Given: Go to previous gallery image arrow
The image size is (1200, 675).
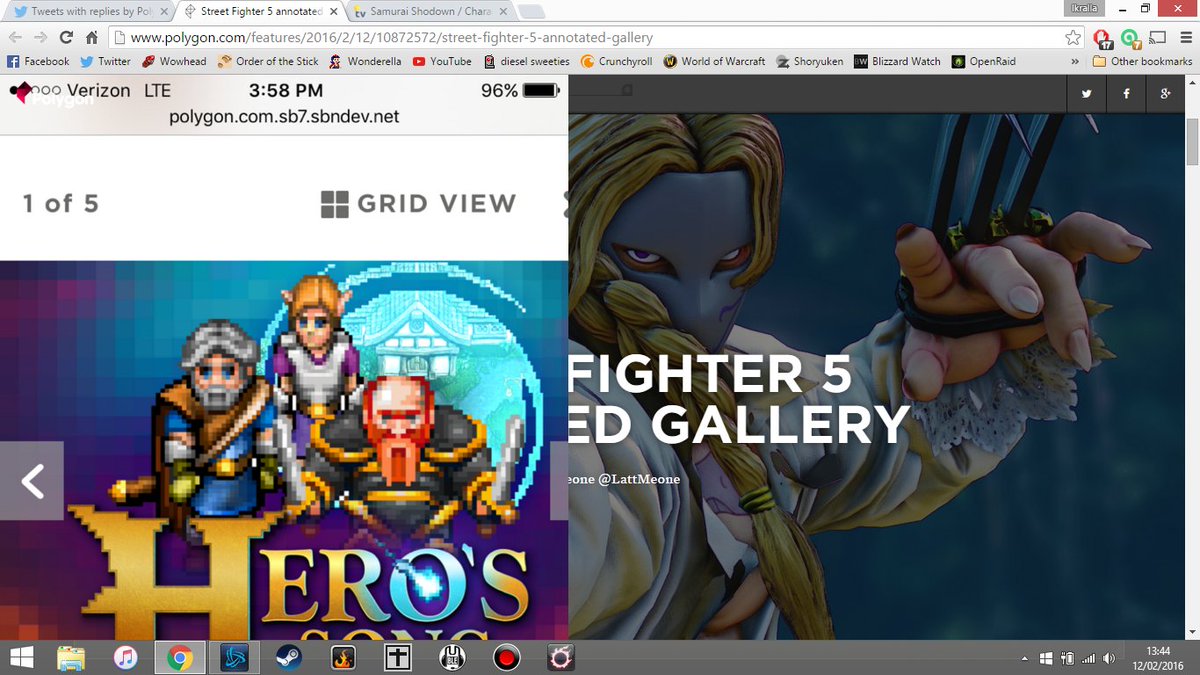Looking at the screenshot, I should (x=32, y=481).
